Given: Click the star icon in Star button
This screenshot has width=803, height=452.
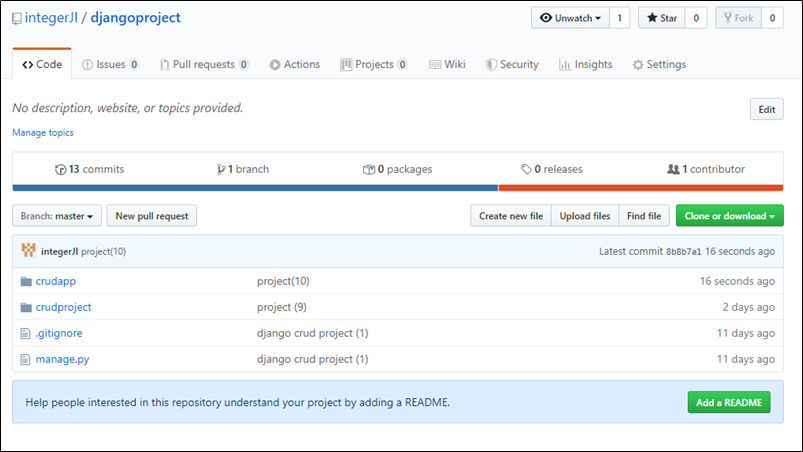Looking at the screenshot, I should click(652, 18).
